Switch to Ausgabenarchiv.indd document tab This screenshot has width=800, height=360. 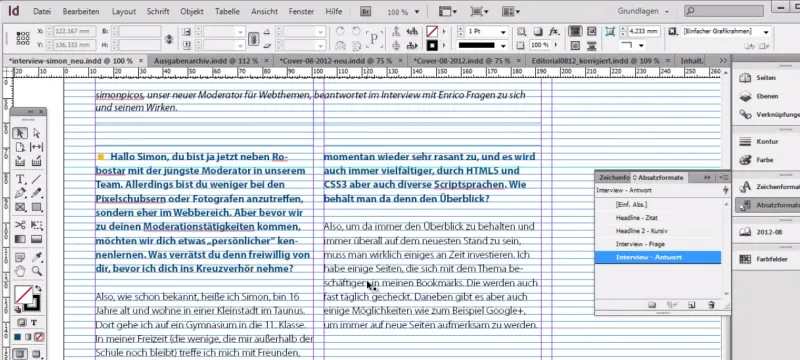205,61
